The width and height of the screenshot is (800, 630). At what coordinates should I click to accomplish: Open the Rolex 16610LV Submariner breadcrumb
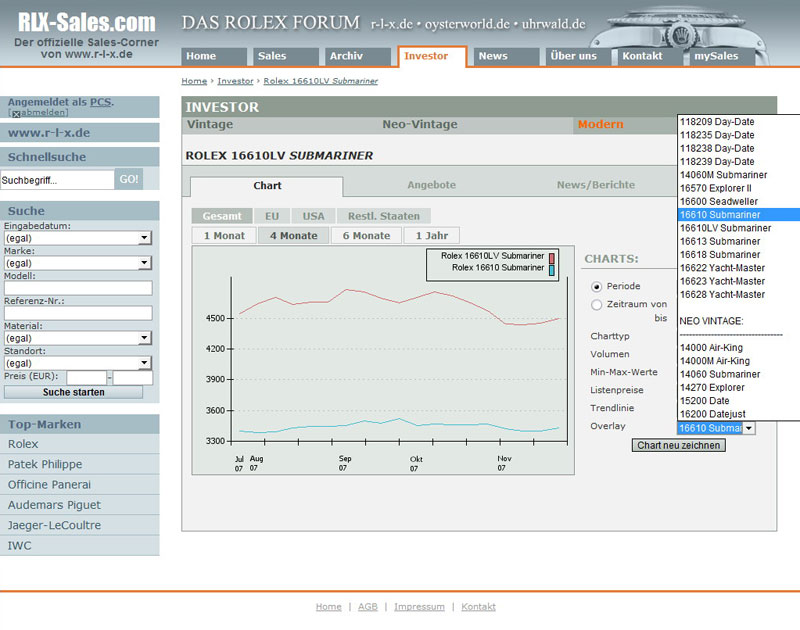320,81
